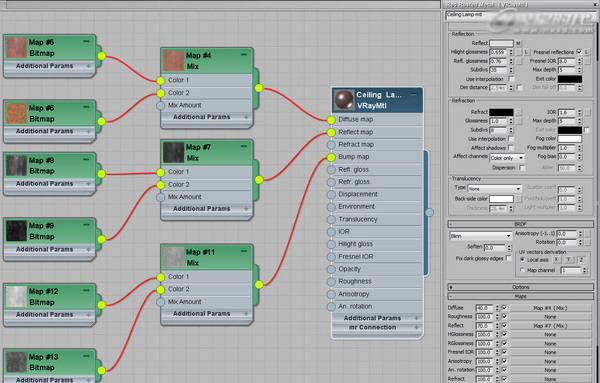Click the black Refract color swatch

tap(501, 112)
